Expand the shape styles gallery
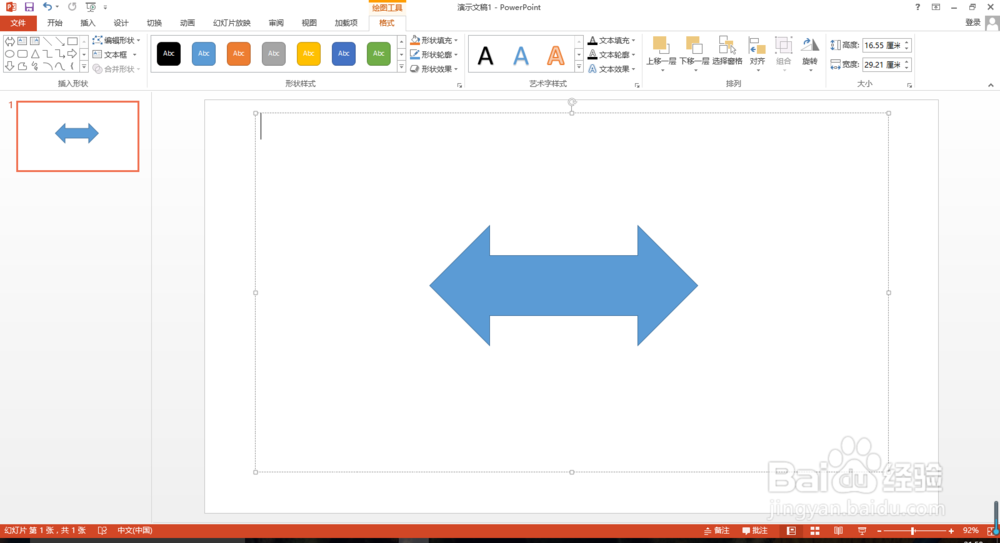1000x543 pixels. (401, 67)
